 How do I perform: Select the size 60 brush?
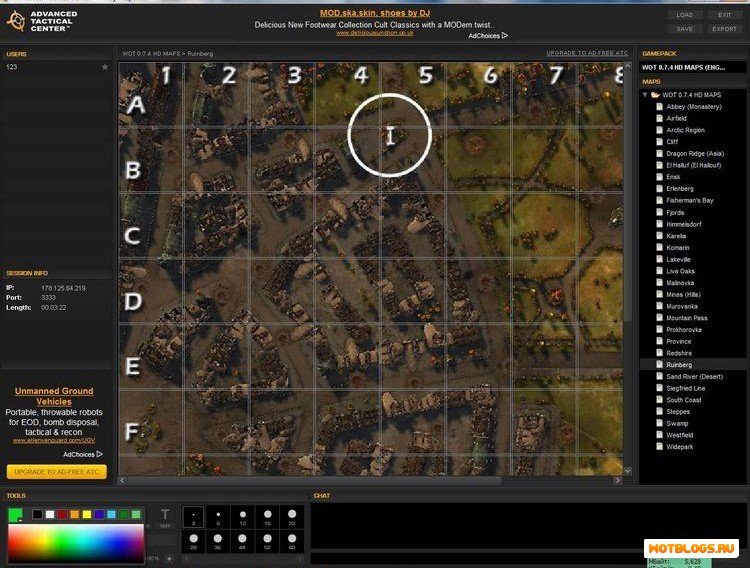click(x=292, y=542)
